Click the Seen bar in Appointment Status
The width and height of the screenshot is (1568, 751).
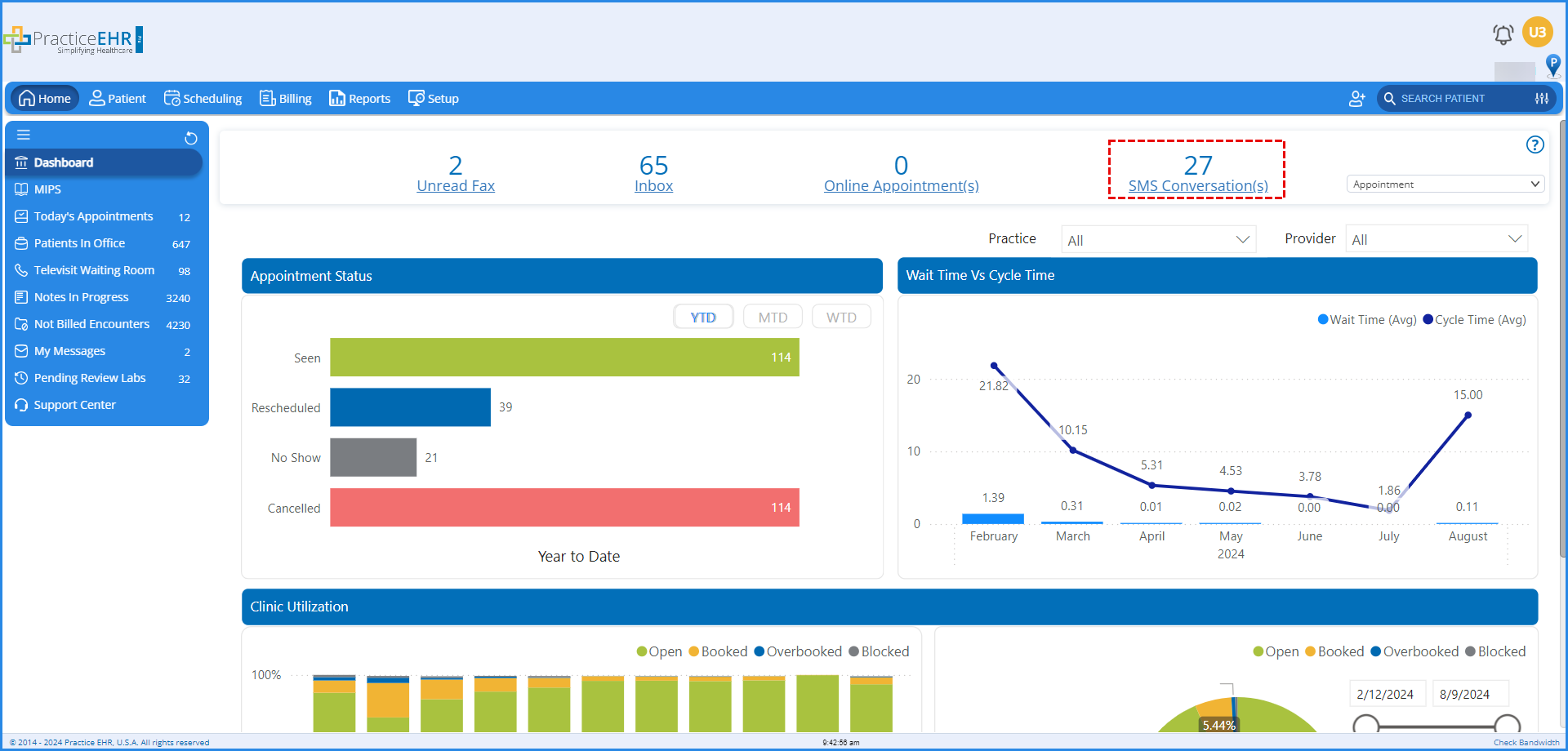(x=564, y=358)
